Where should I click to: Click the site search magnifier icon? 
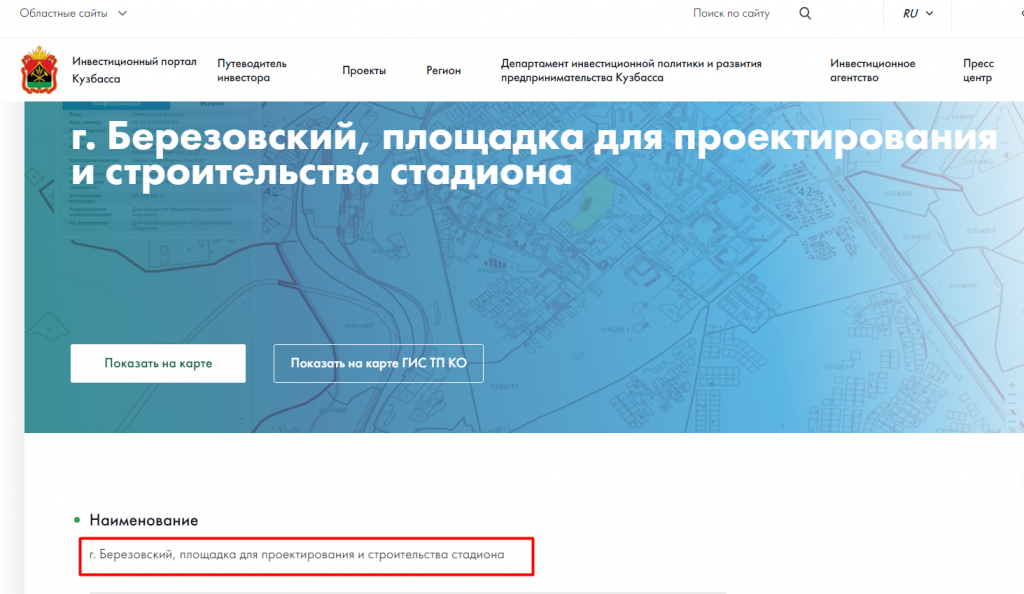(805, 13)
